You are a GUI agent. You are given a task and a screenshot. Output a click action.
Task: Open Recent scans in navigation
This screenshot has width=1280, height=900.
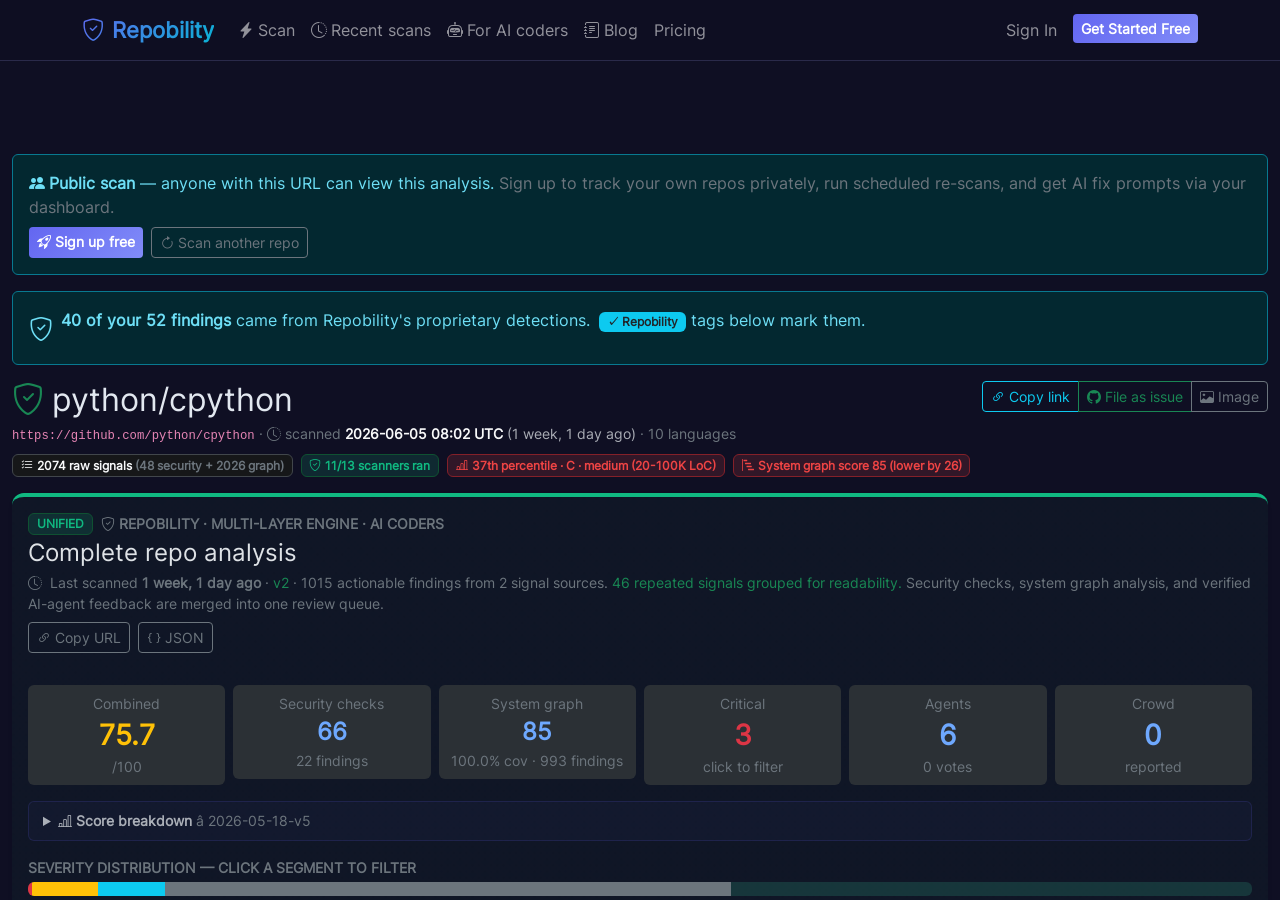[371, 30]
